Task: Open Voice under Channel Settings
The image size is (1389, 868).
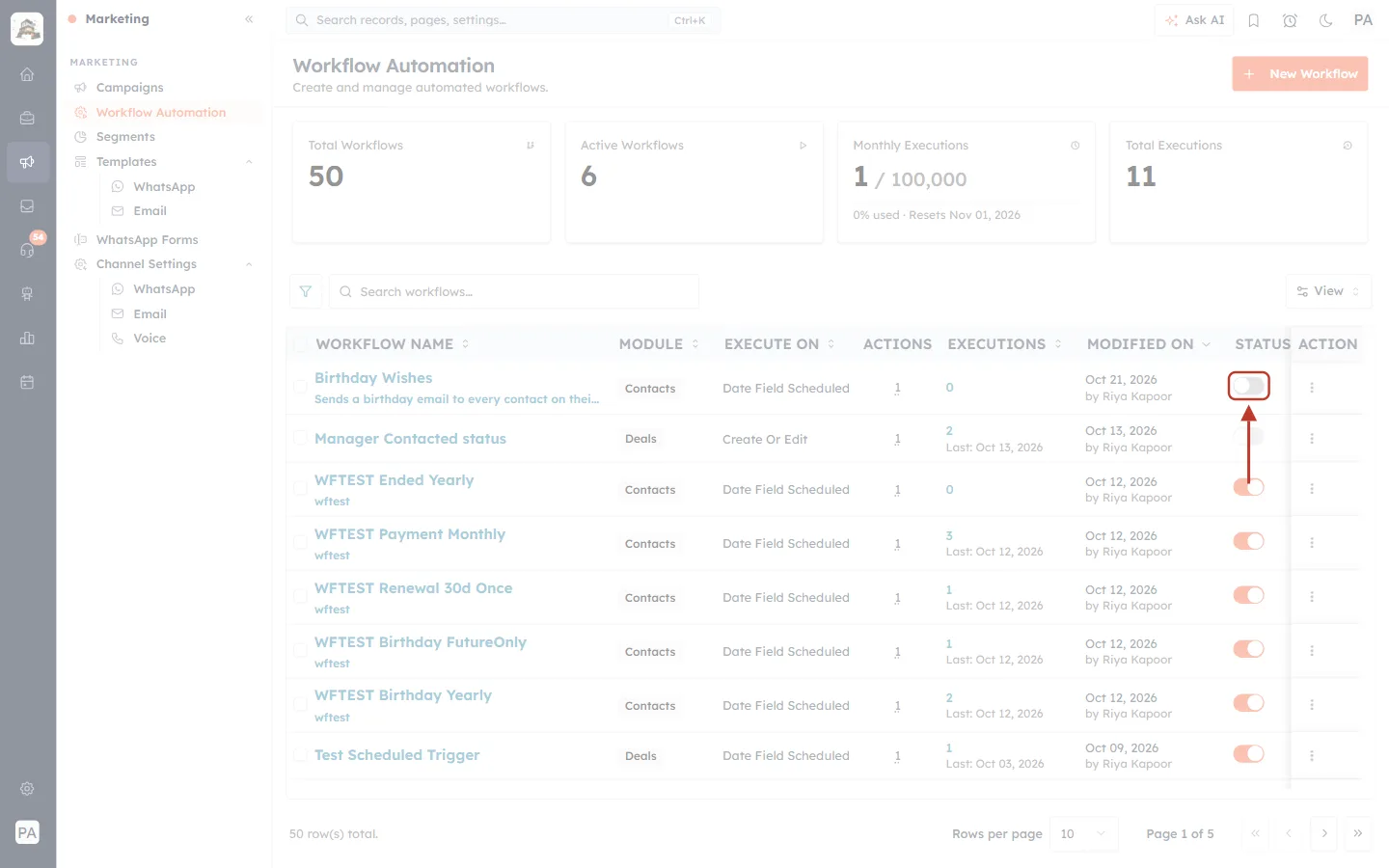Action: pos(150,339)
